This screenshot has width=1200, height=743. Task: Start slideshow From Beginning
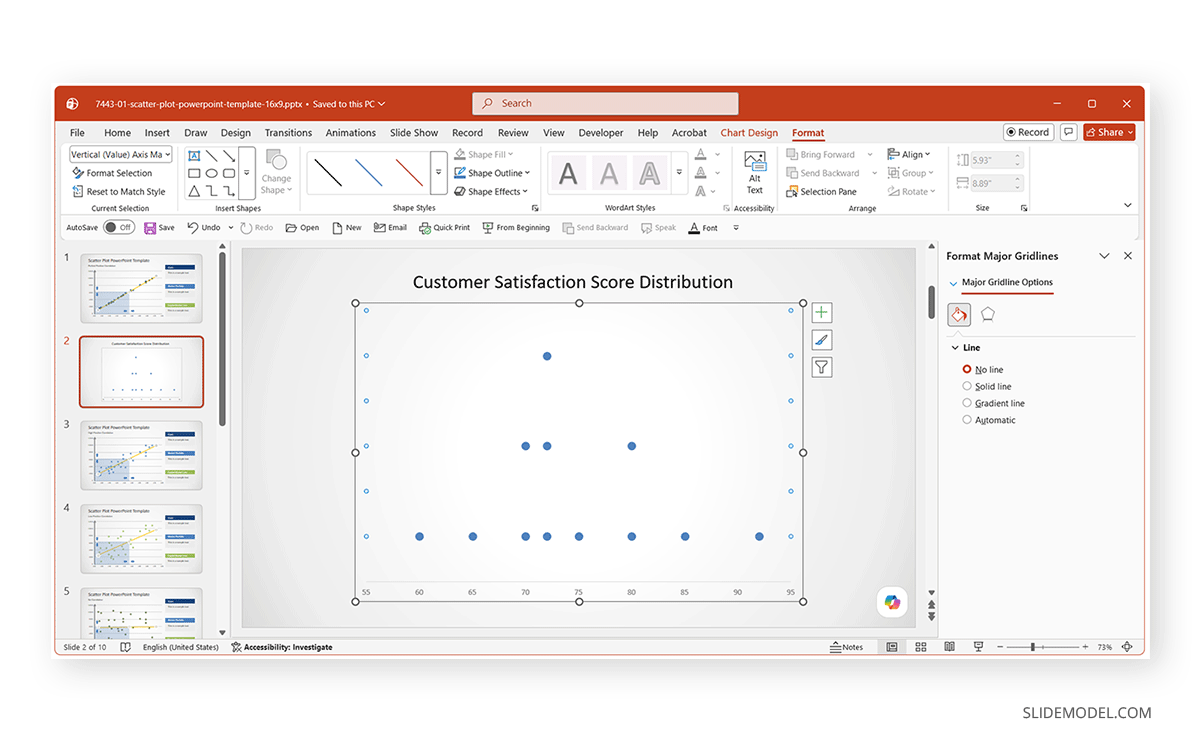click(516, 228)
